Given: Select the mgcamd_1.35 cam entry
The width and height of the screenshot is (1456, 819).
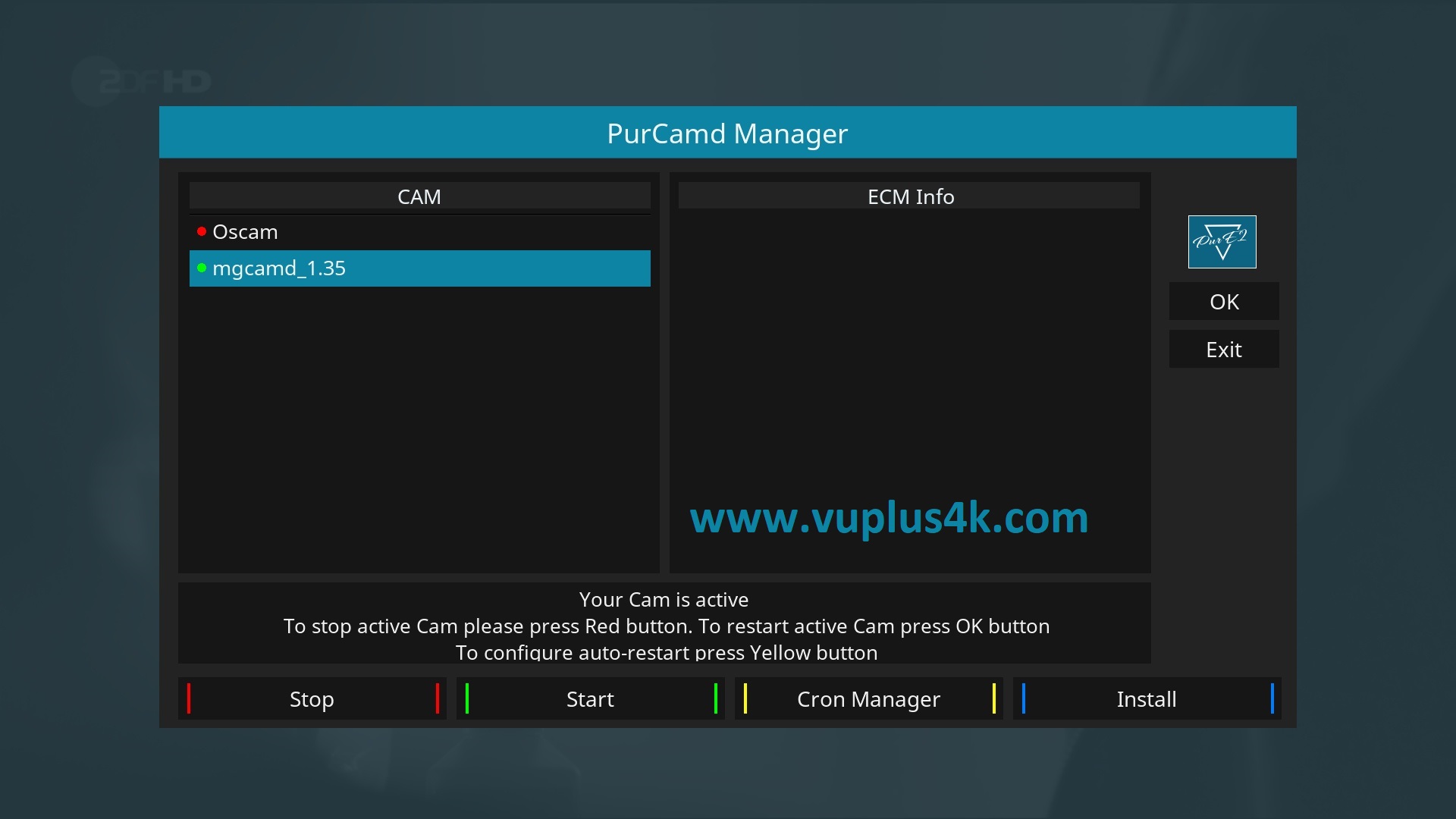Looking at the screenshot, I should coord(420,268).
